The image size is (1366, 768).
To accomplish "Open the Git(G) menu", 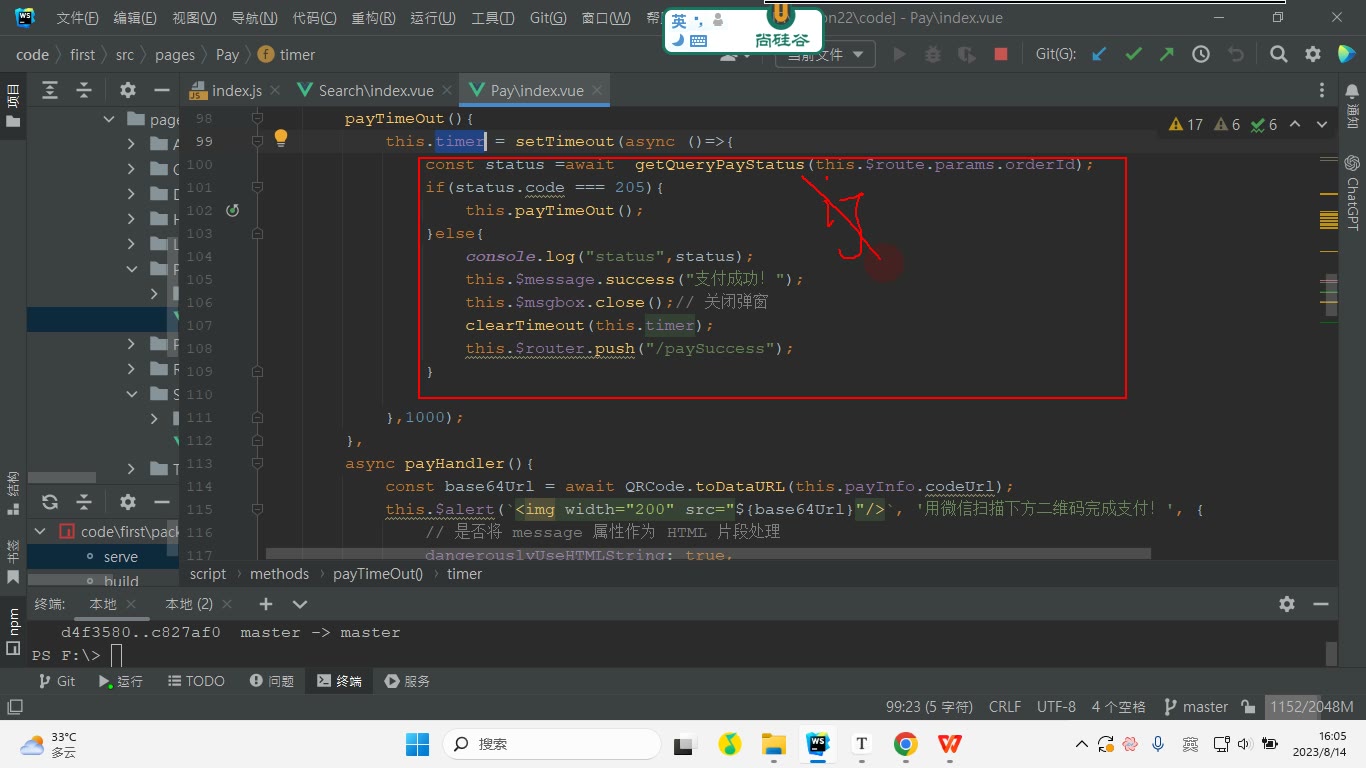I will pos(547,18).
